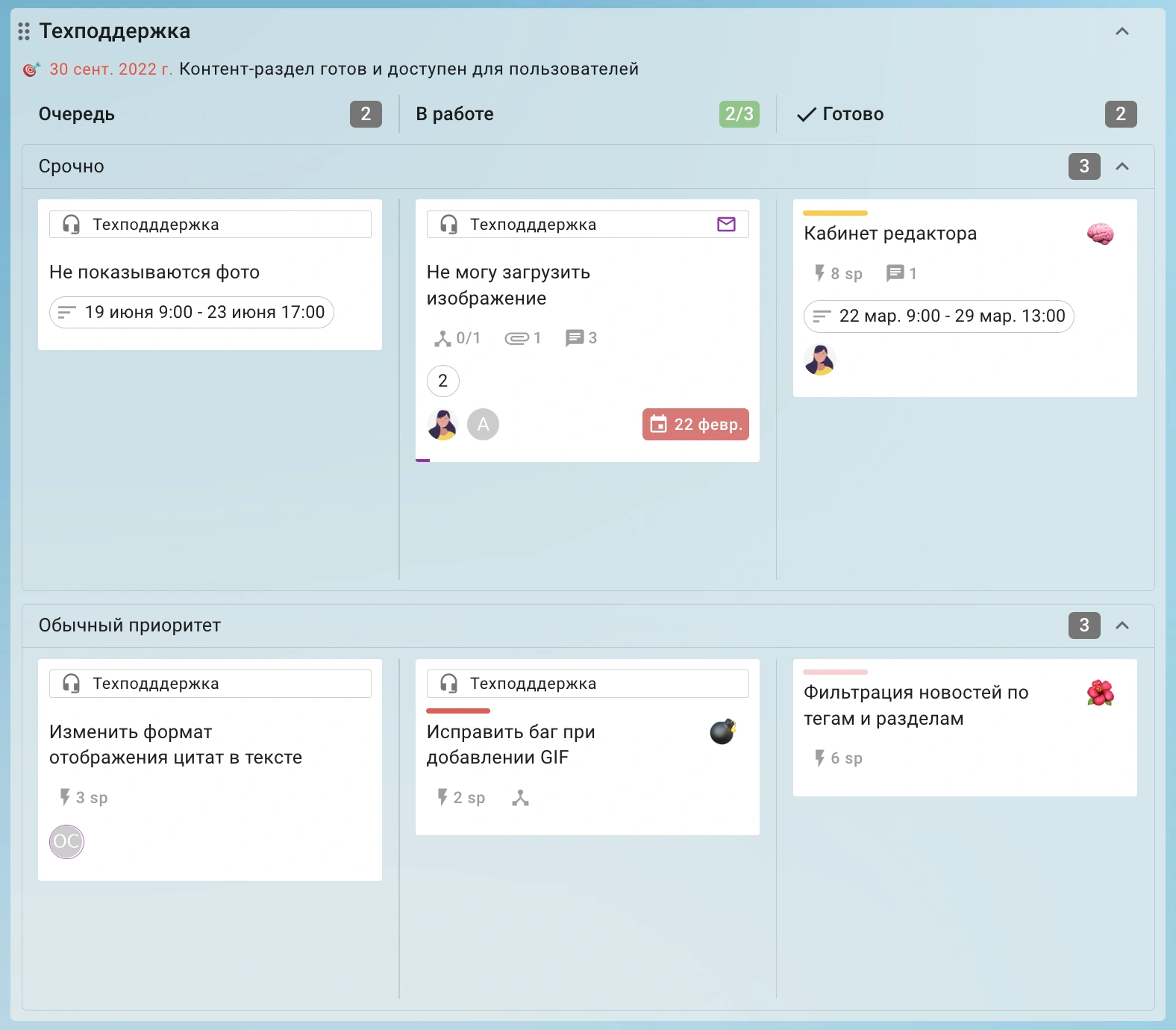Click comments icon showing 3 on upload card
1176x1030 pixels.
tap(575, 338)
